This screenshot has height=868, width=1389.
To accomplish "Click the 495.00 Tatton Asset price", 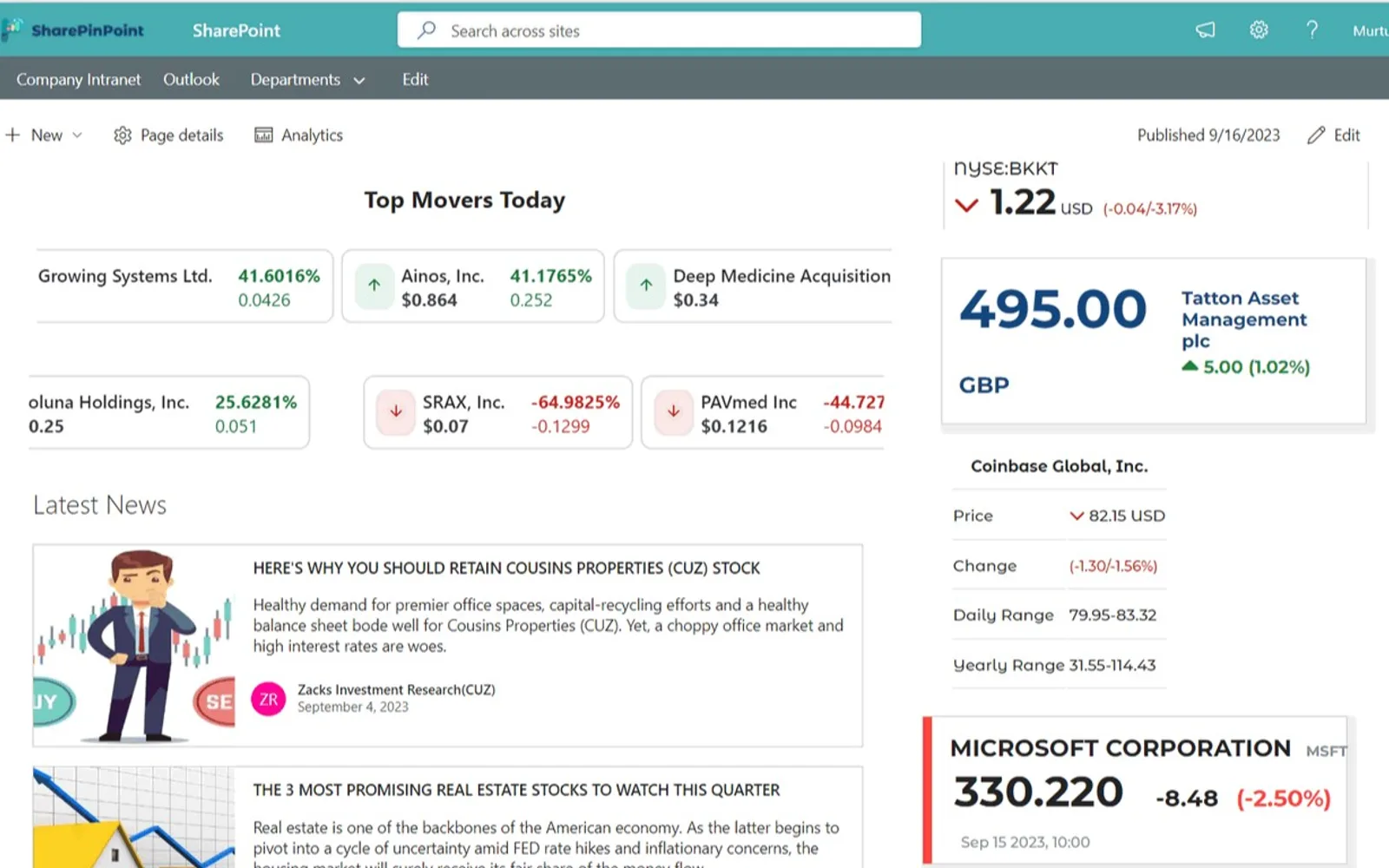I will coord(1052,310).
